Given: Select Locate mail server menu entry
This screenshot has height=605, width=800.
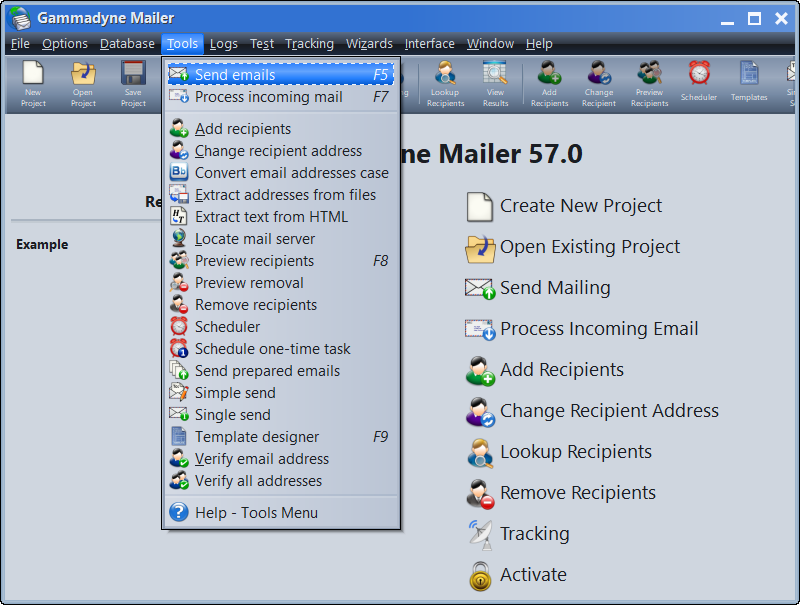Looking at the screenshot, I should (x=281, y=238).
